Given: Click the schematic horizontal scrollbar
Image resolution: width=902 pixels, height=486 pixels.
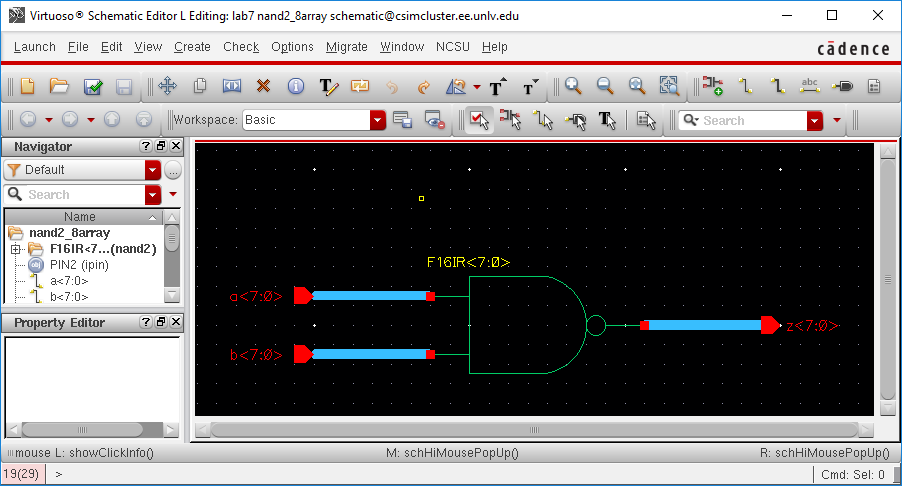Looking at the screenshot, I should coord(534,430).
